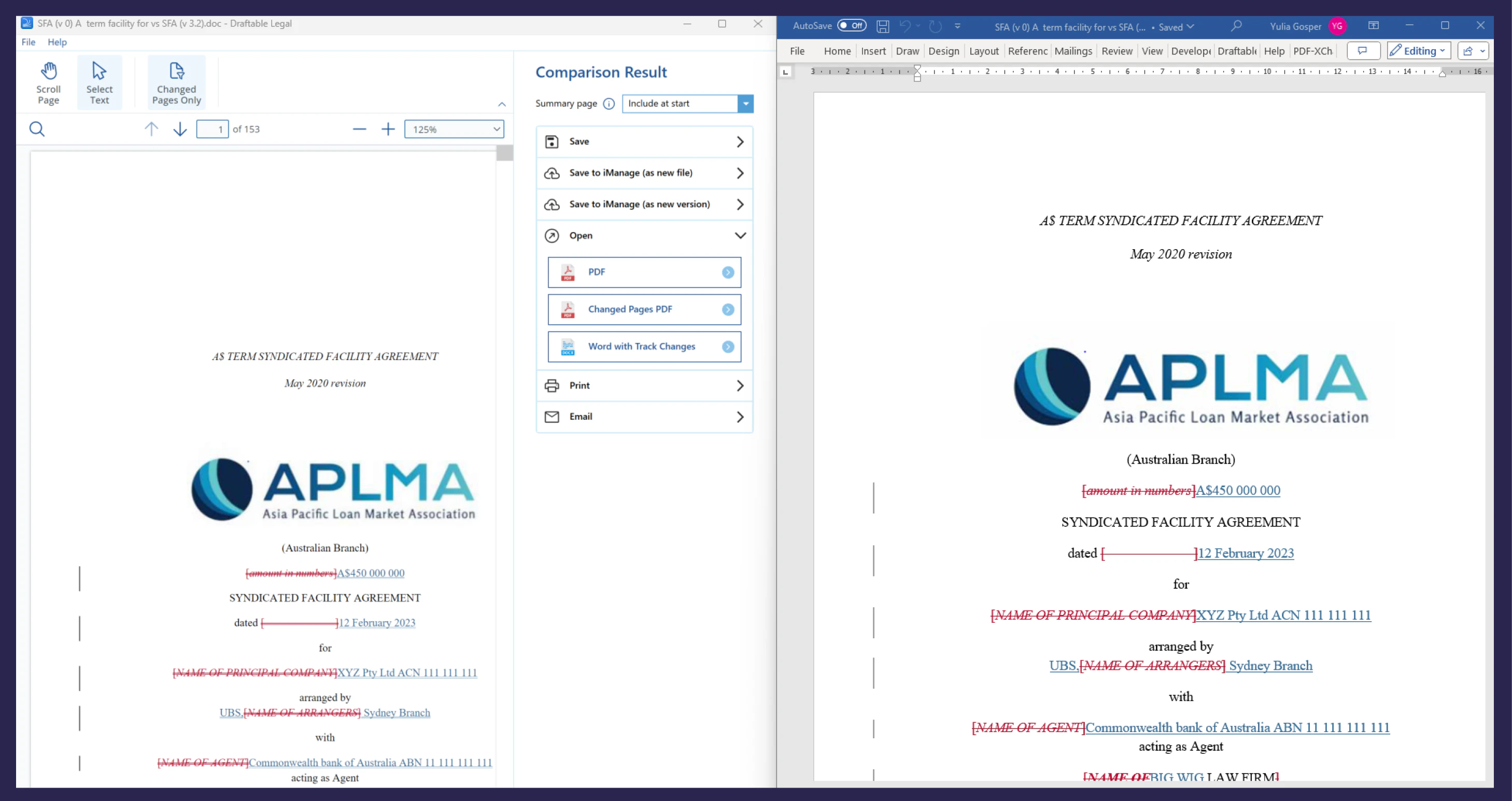
Task: Enable Changed Pages Only view
Action: 176,82
